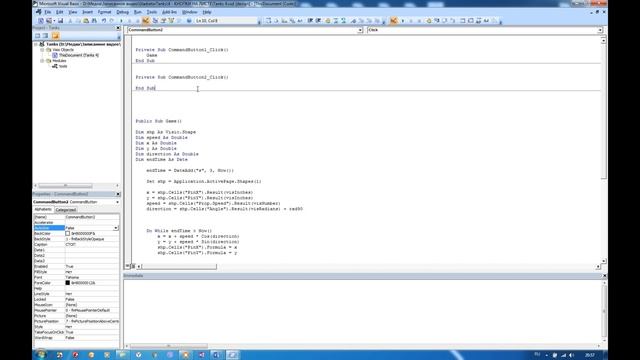Collapse the Tanks project root node
640x360 pixels.
pyautogui.click(x=36, y=44)
